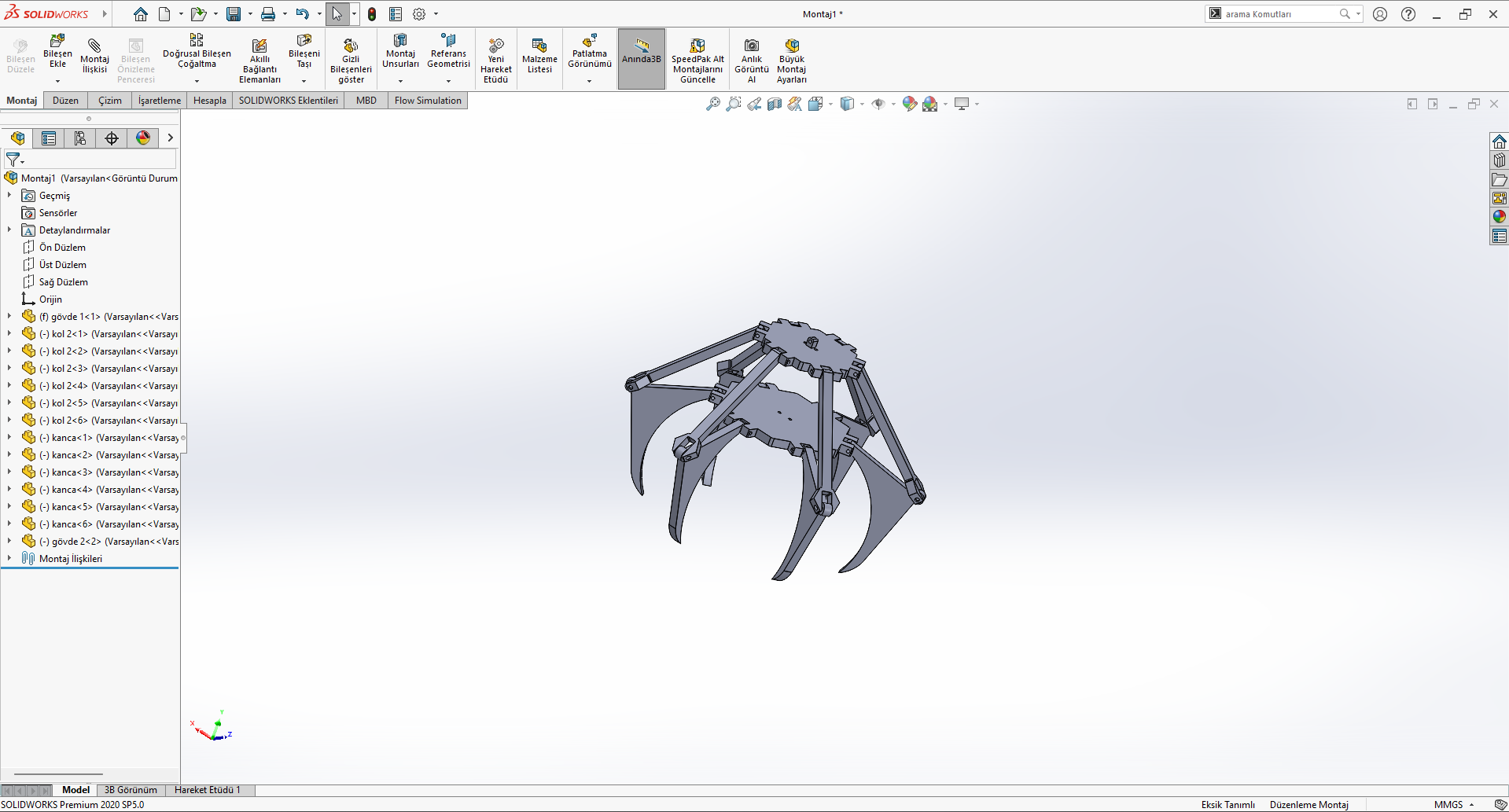Screen dimensions: 1509x812
Task: Toggle Section View icon in view toolbar
Action: [775, 104]
